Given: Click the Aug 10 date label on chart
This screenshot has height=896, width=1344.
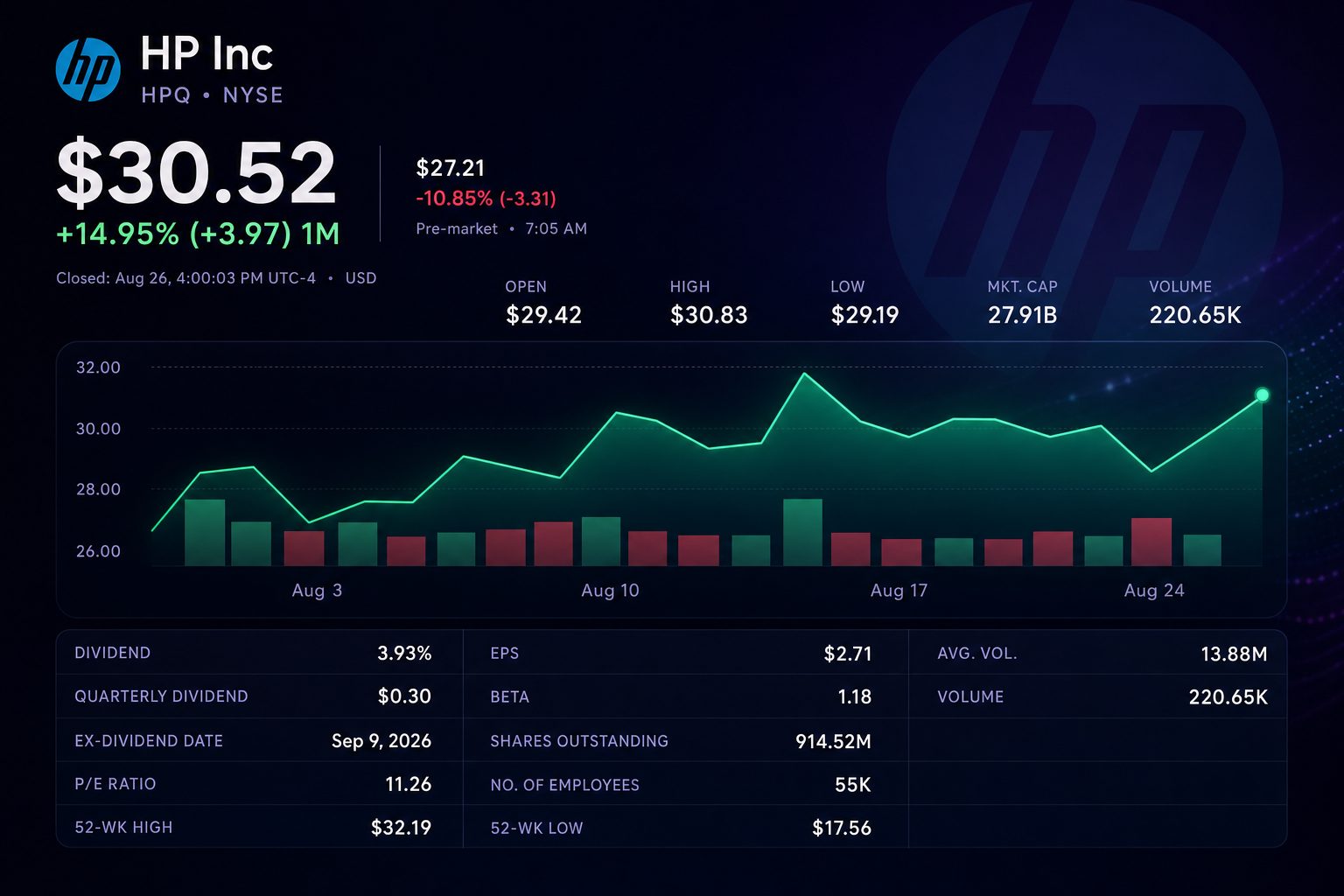Looking at the screenshot, I should (610, 591).
